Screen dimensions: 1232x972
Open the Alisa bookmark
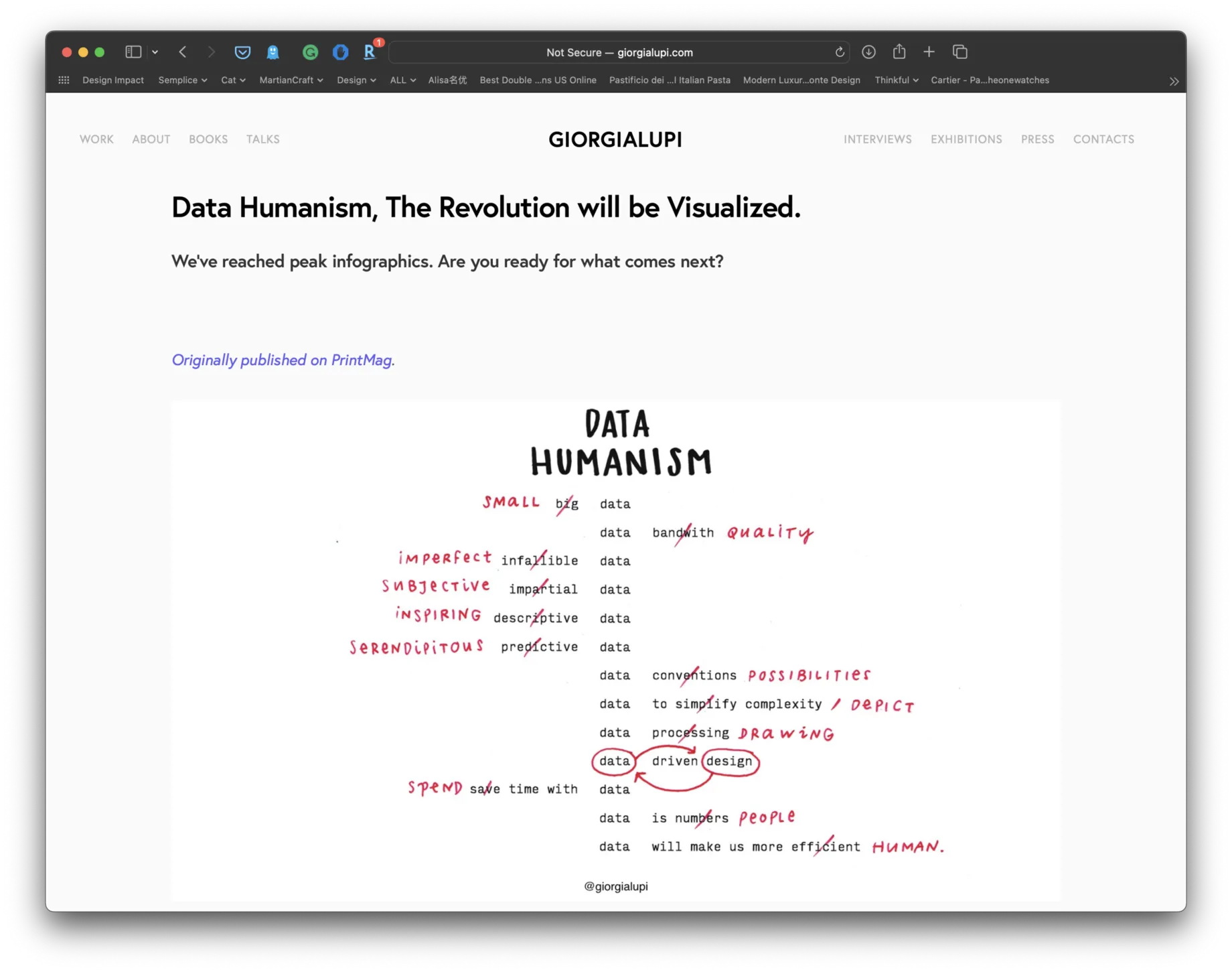447,80
